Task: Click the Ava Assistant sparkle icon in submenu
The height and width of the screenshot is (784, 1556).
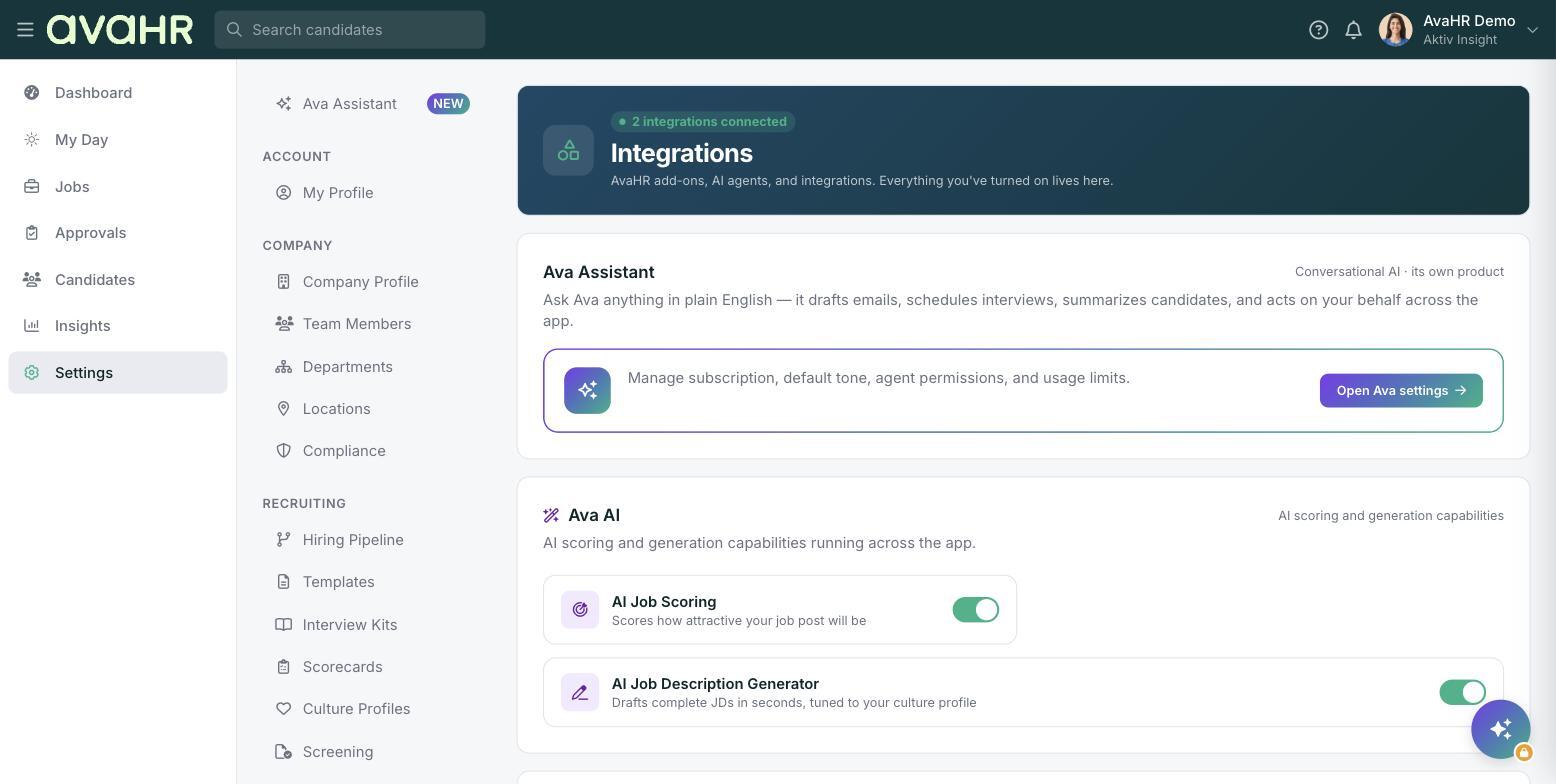Action: (x=284, y=104)
